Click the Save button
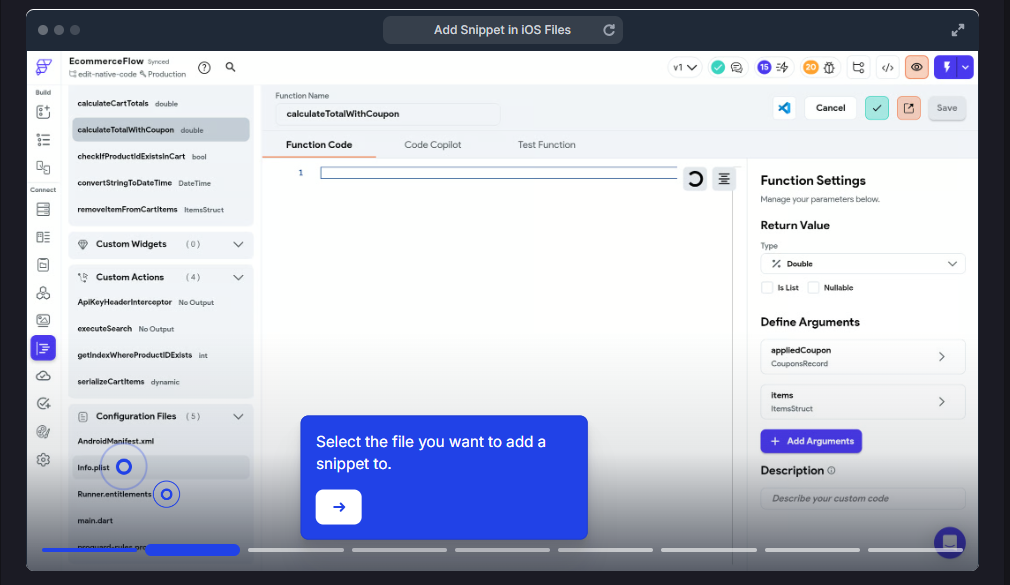1010x585 pixels. pyautogui.click(x=946, y=108)
